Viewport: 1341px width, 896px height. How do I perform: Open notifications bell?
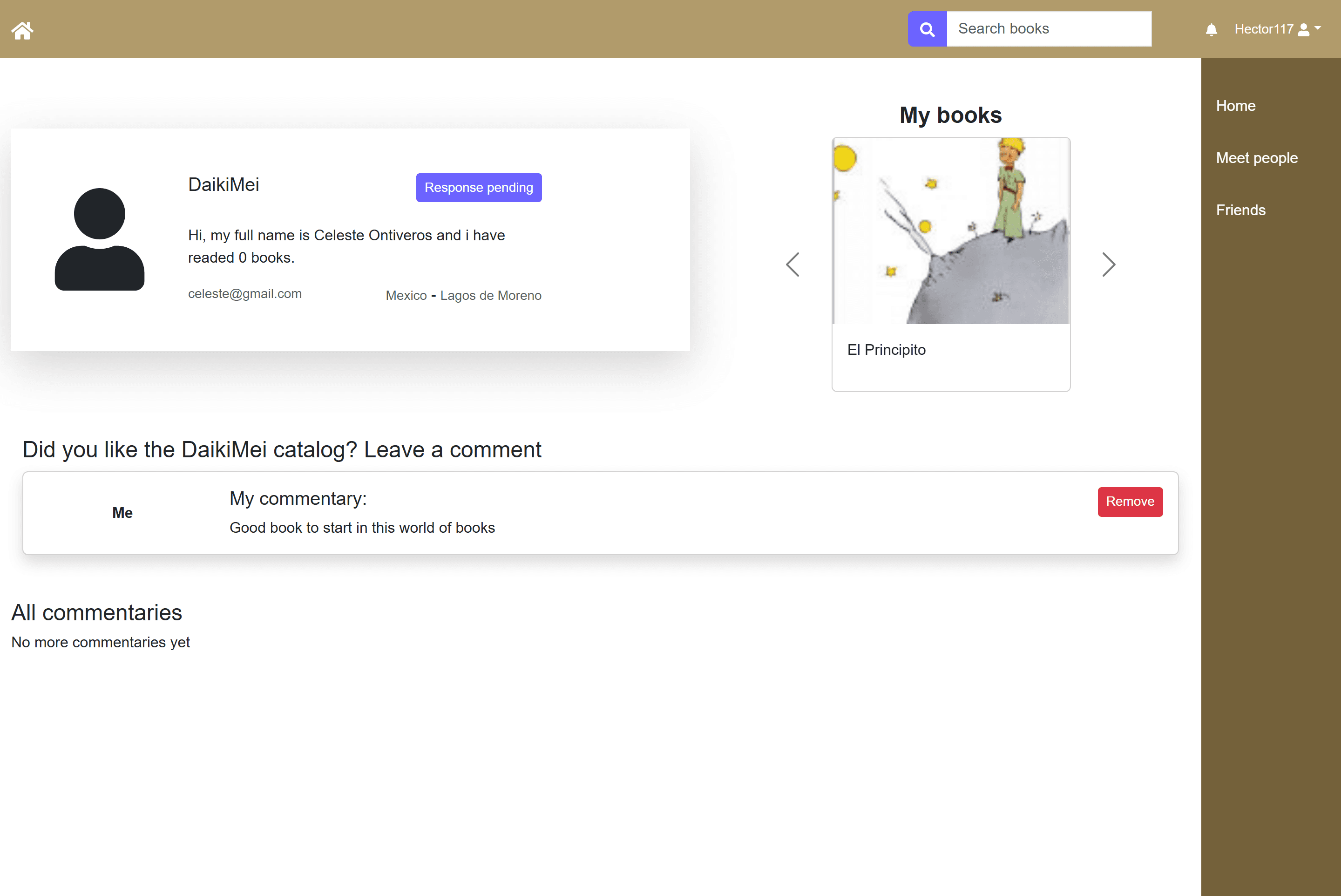click(x=1211, y=30)
